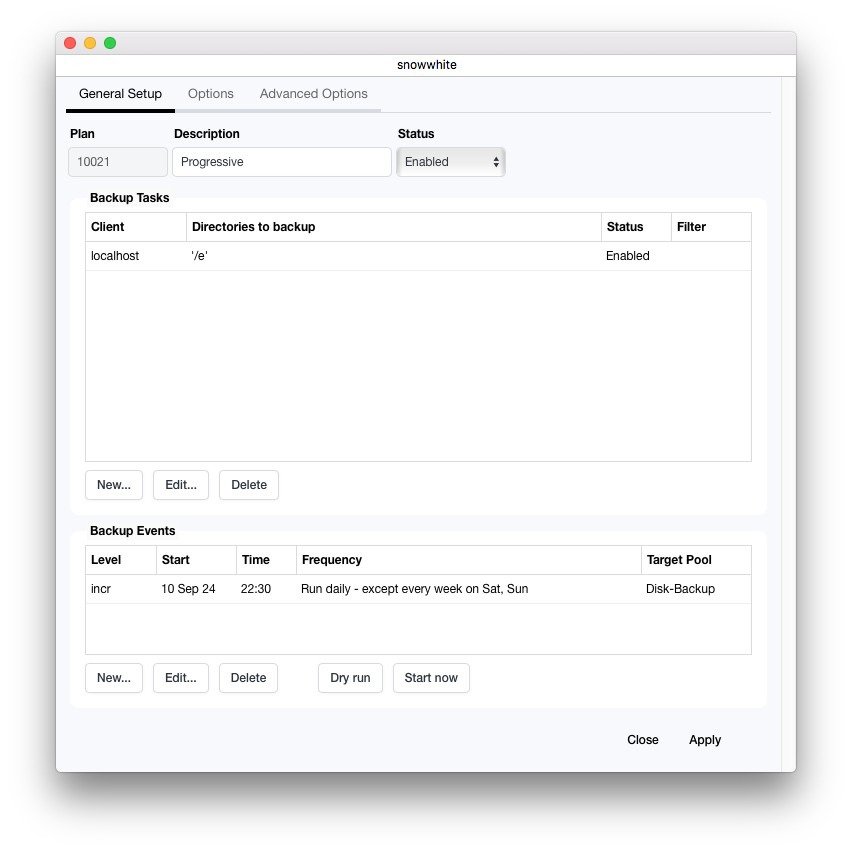852x852 pixels.
Task: Click the Plan field showing 10021
Action: point(118,162)
